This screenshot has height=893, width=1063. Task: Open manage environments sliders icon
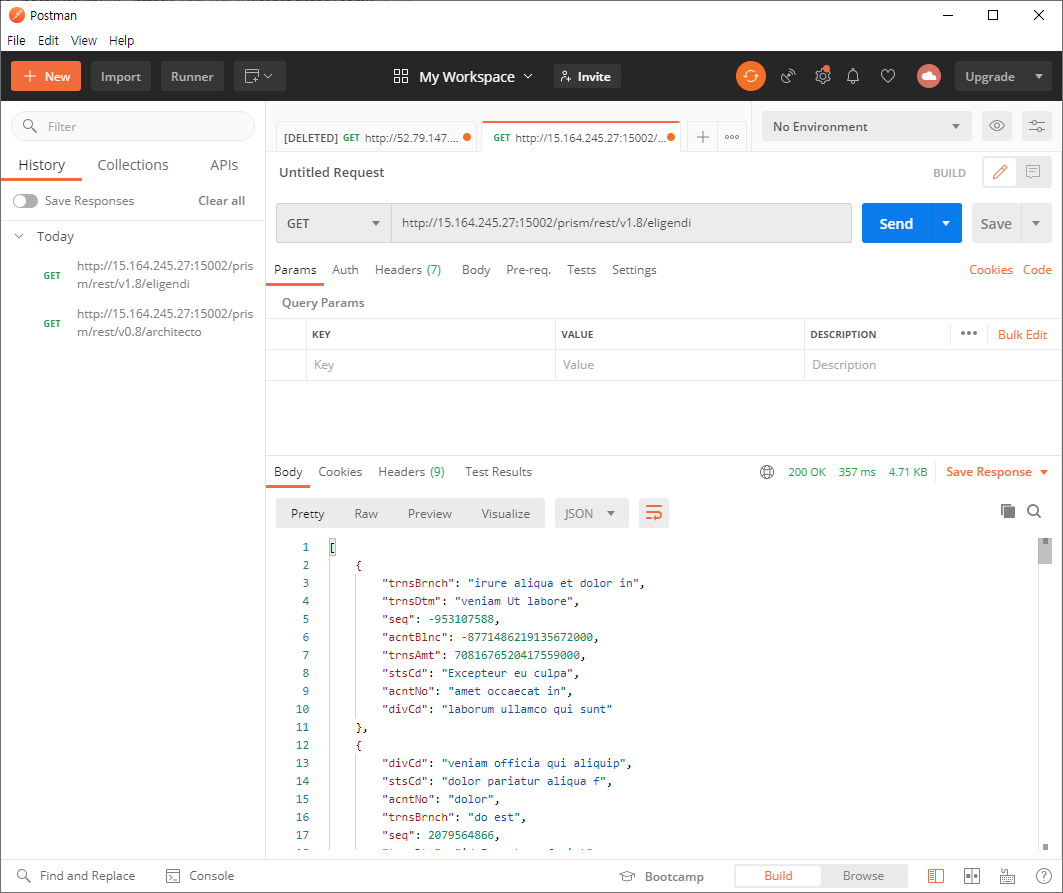coord(1037,126)
